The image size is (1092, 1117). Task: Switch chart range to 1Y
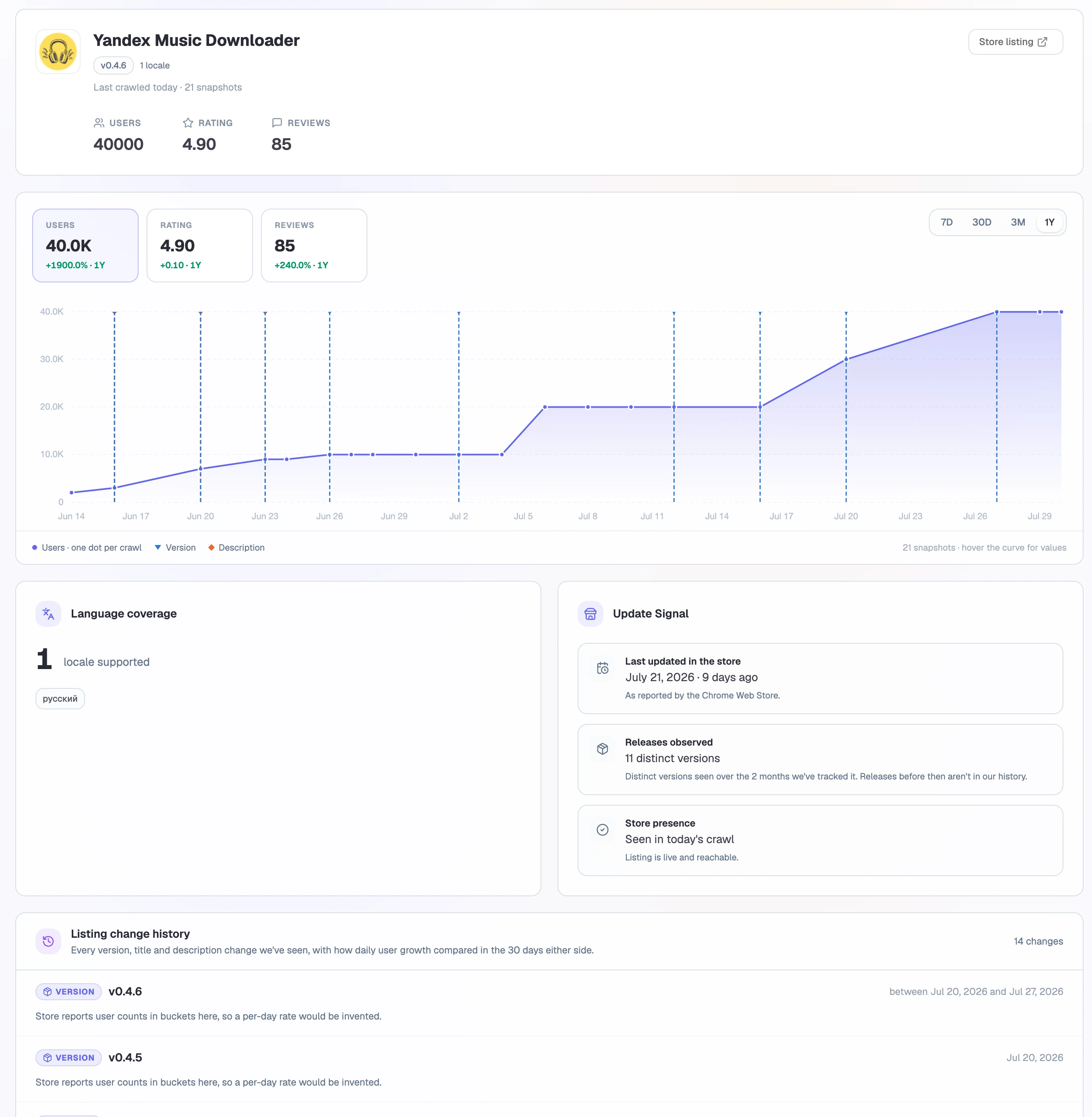[x=1050, y=222]
